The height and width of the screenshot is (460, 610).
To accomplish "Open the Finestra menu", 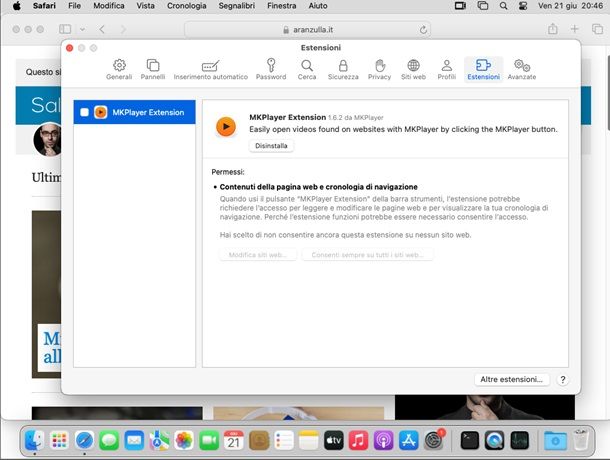I will pyautogui.click(x=282, y=6).
